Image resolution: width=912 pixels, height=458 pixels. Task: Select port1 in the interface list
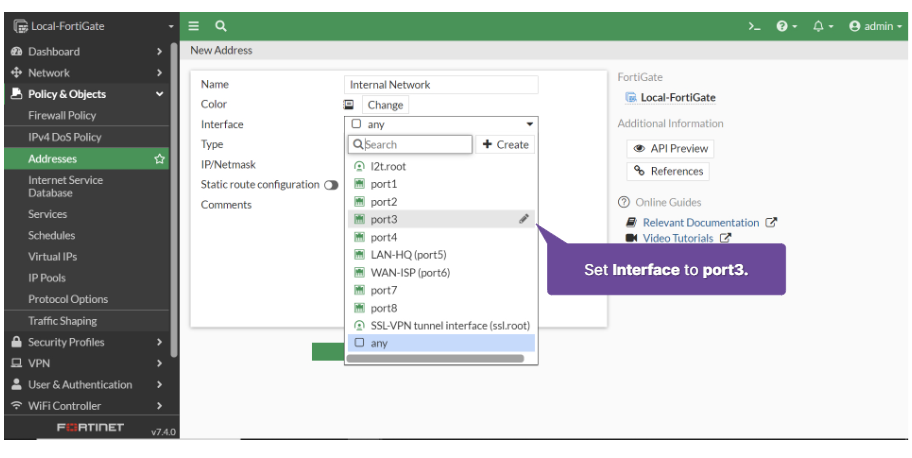(x=441, y=184)
